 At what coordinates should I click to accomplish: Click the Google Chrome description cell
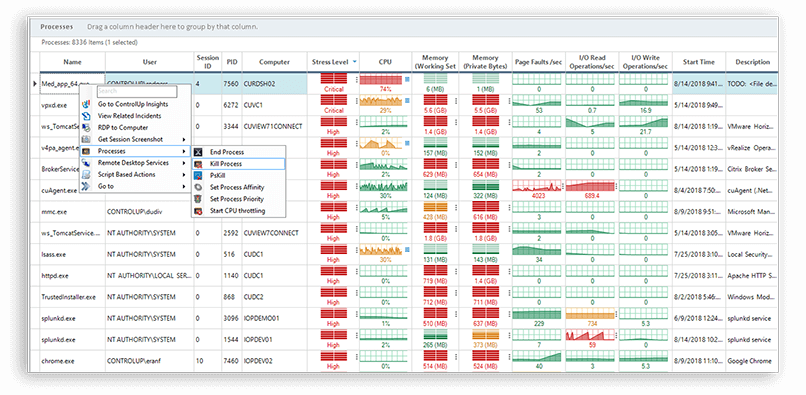tap(752, 361)
